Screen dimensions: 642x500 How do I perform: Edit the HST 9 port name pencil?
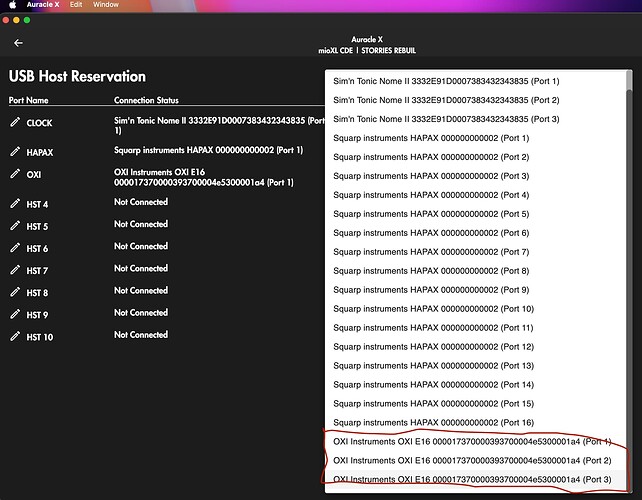tap(15, 314)
